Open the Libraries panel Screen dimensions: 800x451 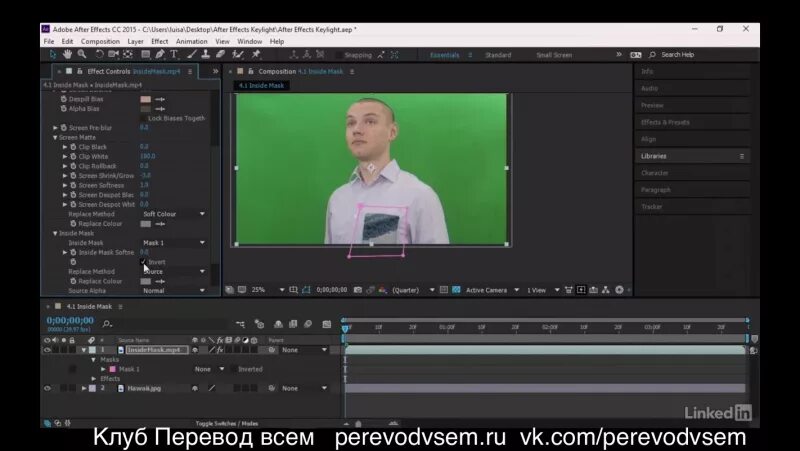tap(654, 156)
